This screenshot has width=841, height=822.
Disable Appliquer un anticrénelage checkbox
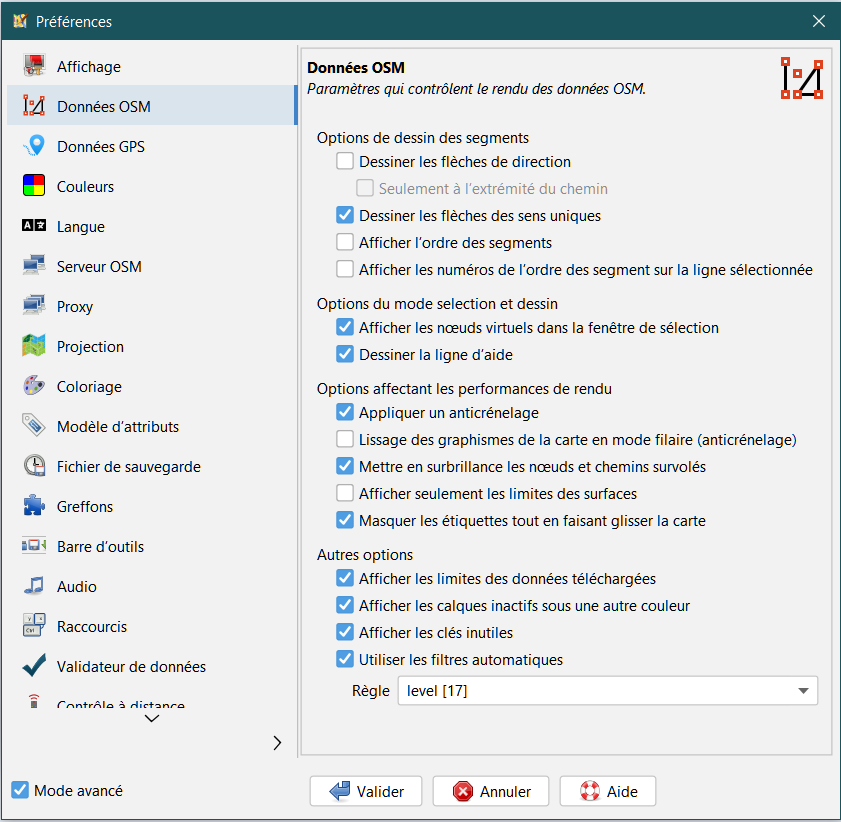[x=345, y=412]
